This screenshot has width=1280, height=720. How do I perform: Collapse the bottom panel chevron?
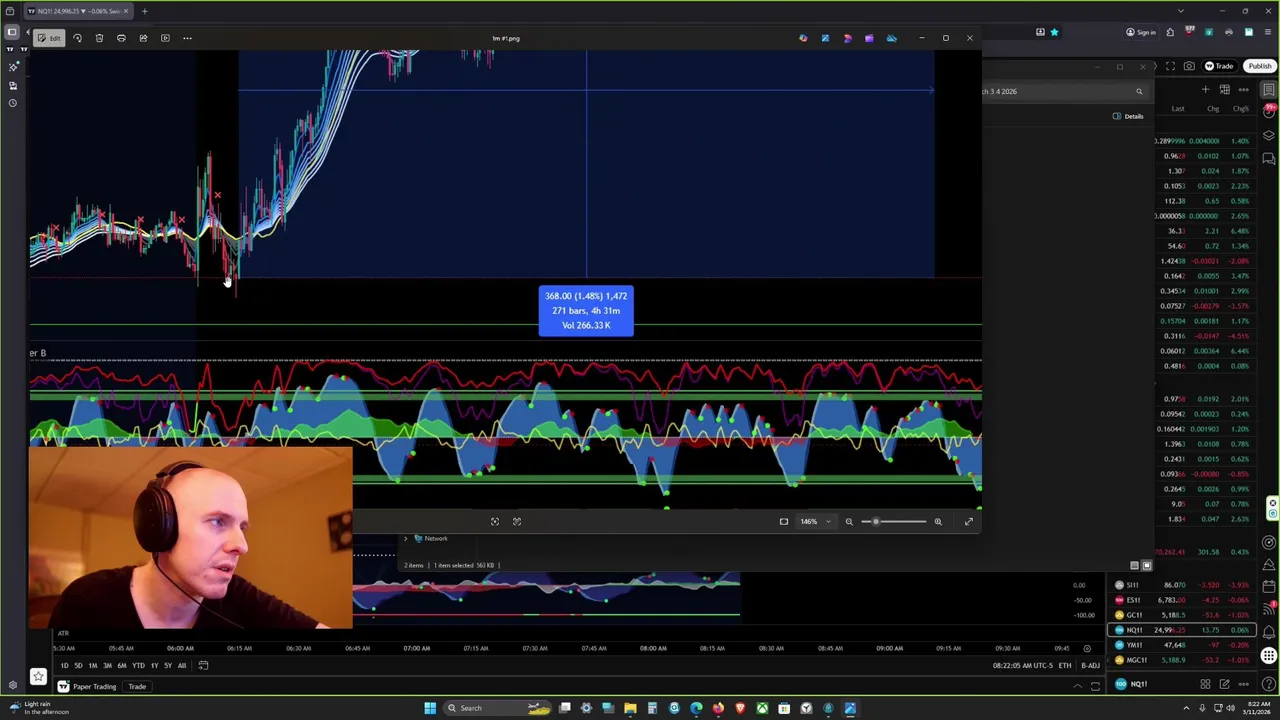[x=1077, y=687]
